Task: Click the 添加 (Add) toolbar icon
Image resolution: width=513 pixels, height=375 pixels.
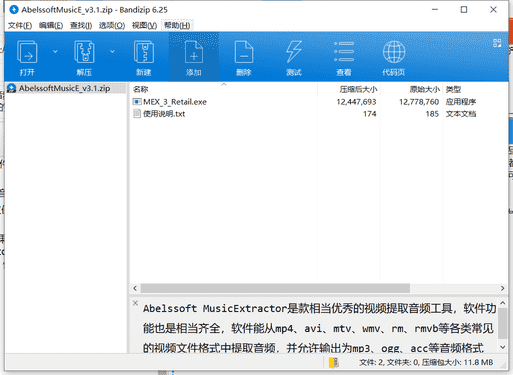Action: click(194, 52)
